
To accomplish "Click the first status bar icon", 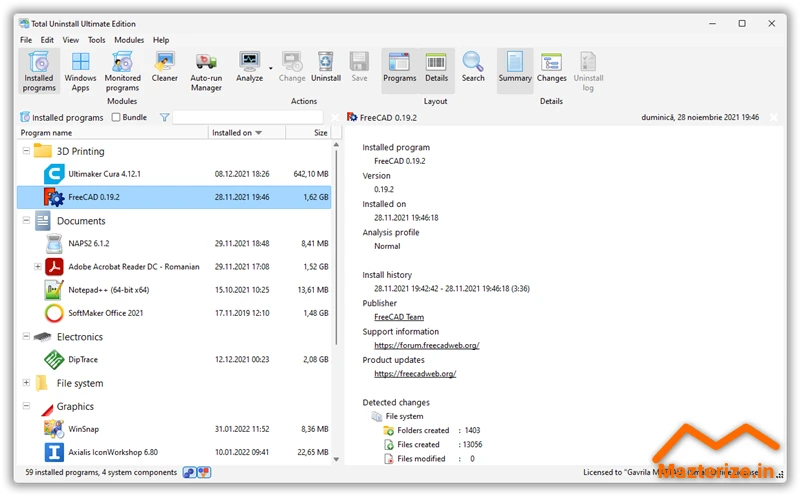I will pyautogui.click(x=189, y=473).
